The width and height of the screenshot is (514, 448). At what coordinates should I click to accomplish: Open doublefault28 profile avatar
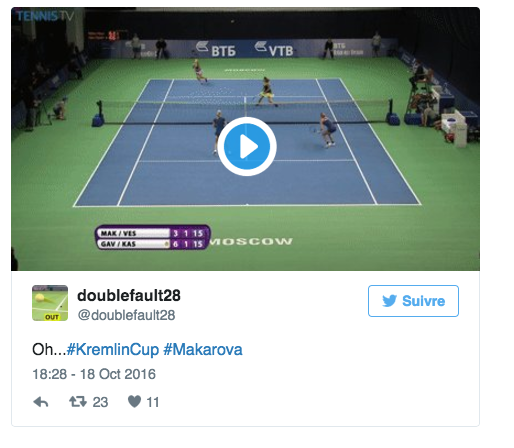[x=50, y=303]
